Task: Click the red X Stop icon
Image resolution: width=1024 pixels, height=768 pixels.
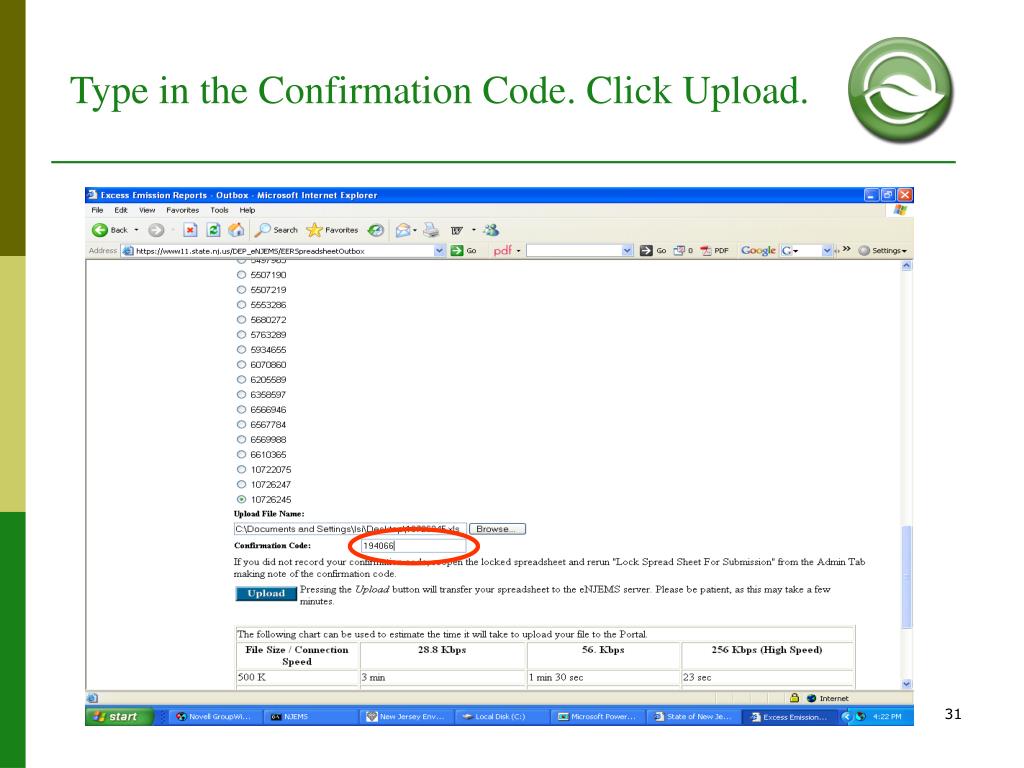Action: [x=190, y=230]
